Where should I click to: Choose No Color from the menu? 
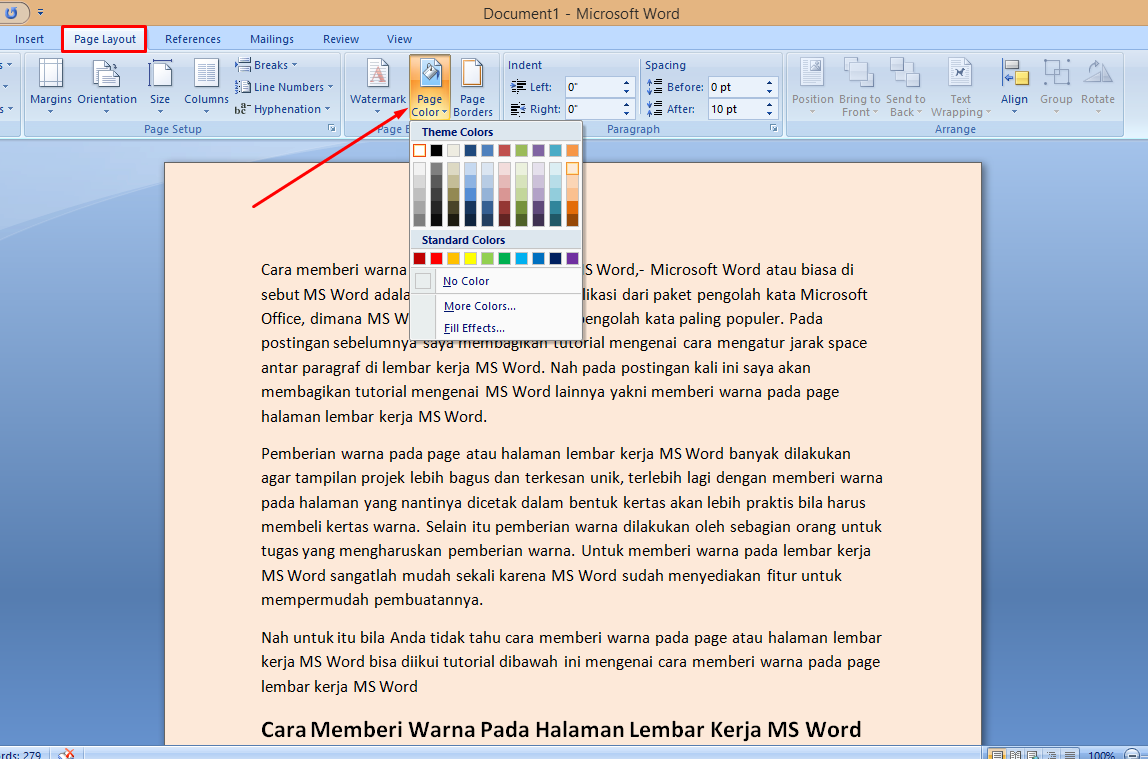(496, 281)
